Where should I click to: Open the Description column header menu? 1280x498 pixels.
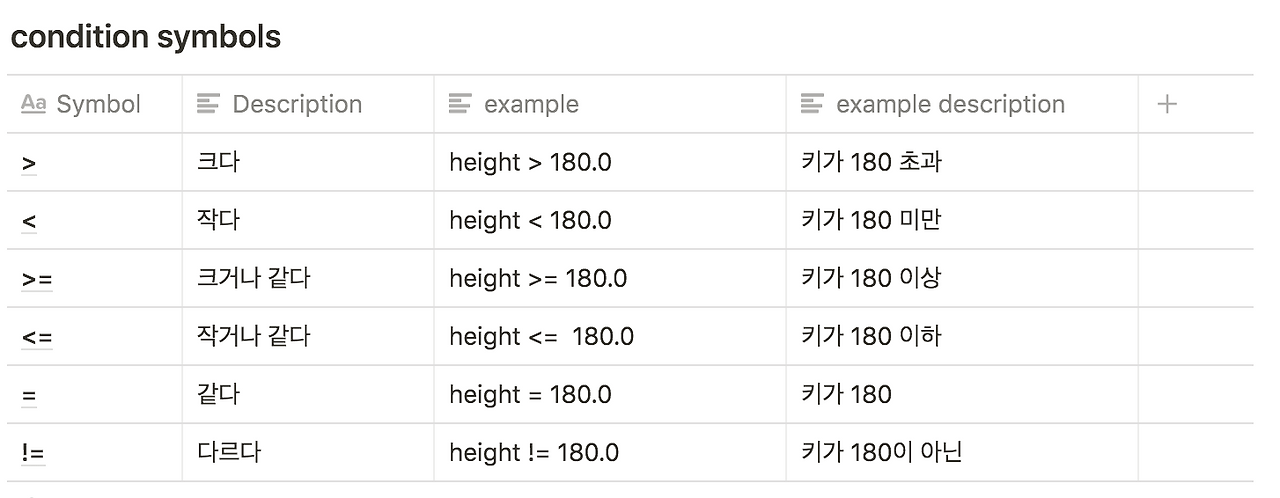coord(297,104)
